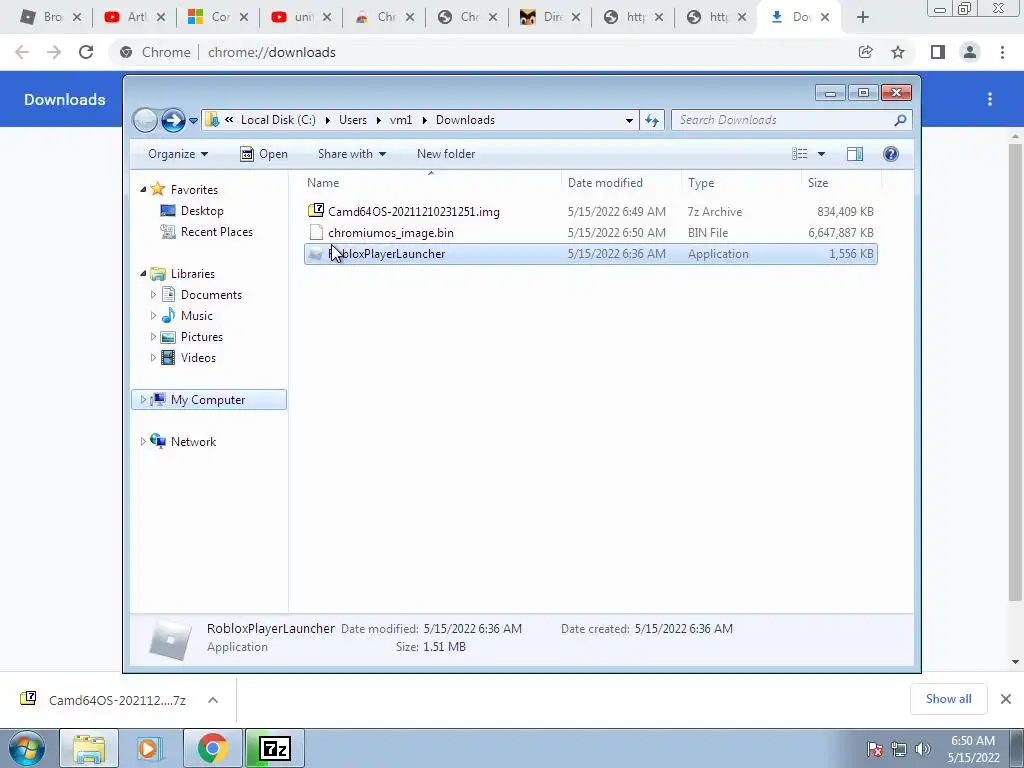Click Show all downloads button
This screenshot has height=768, width=1024.
coord(948,699)
